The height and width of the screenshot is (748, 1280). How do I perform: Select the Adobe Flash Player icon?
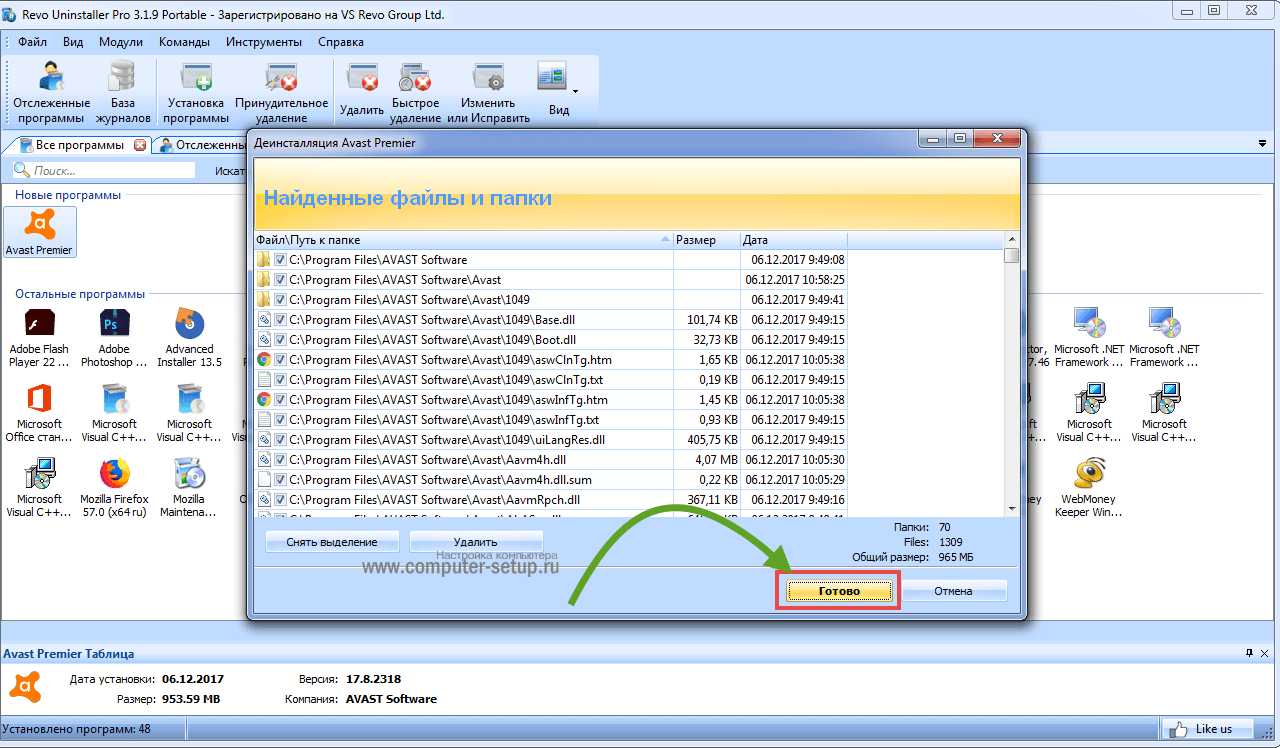click(x=39, y=338)
